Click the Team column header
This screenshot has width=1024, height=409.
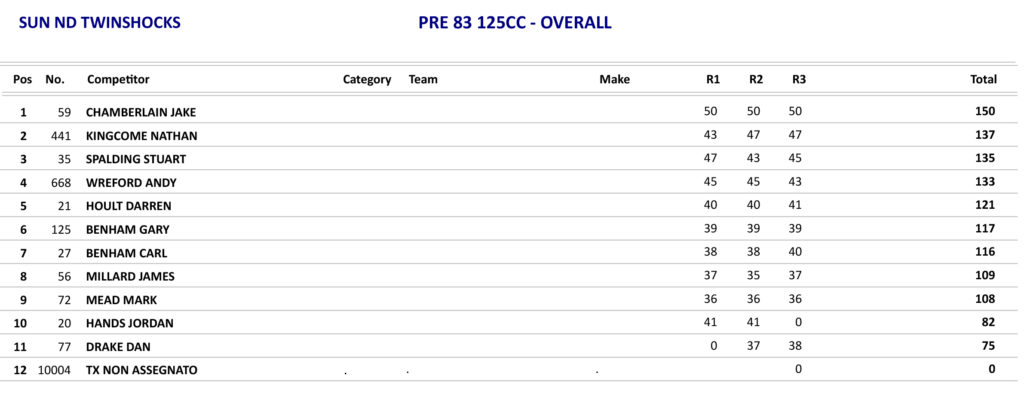coord(423,79)
